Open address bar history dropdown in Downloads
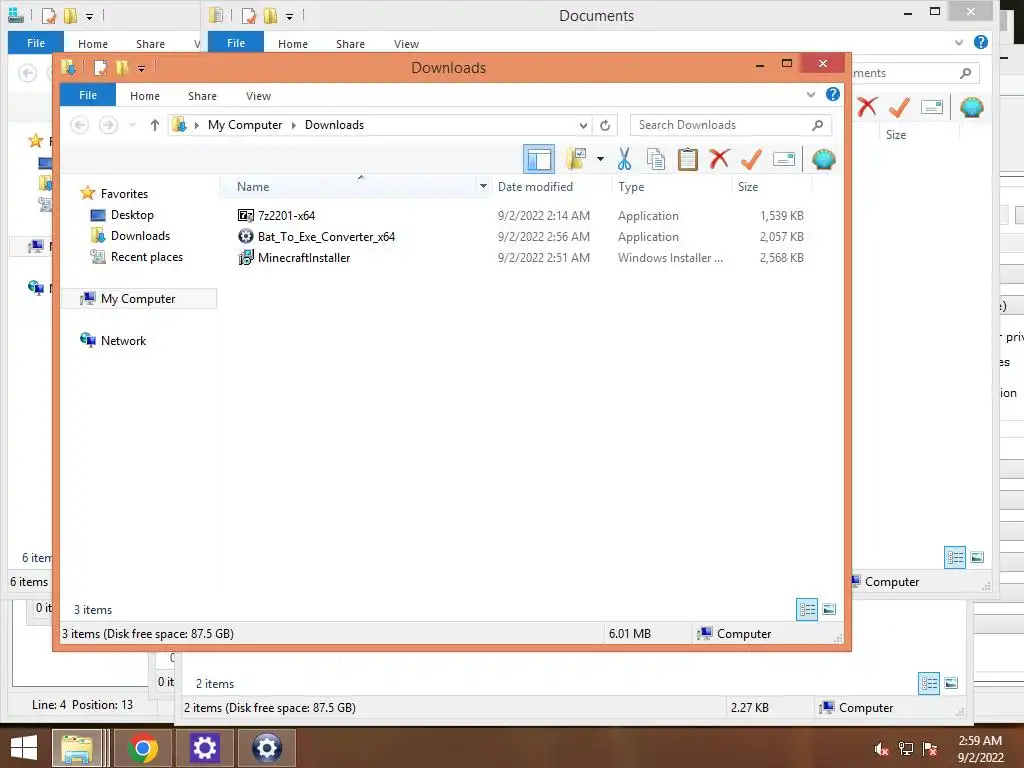 tap(583, 125)
